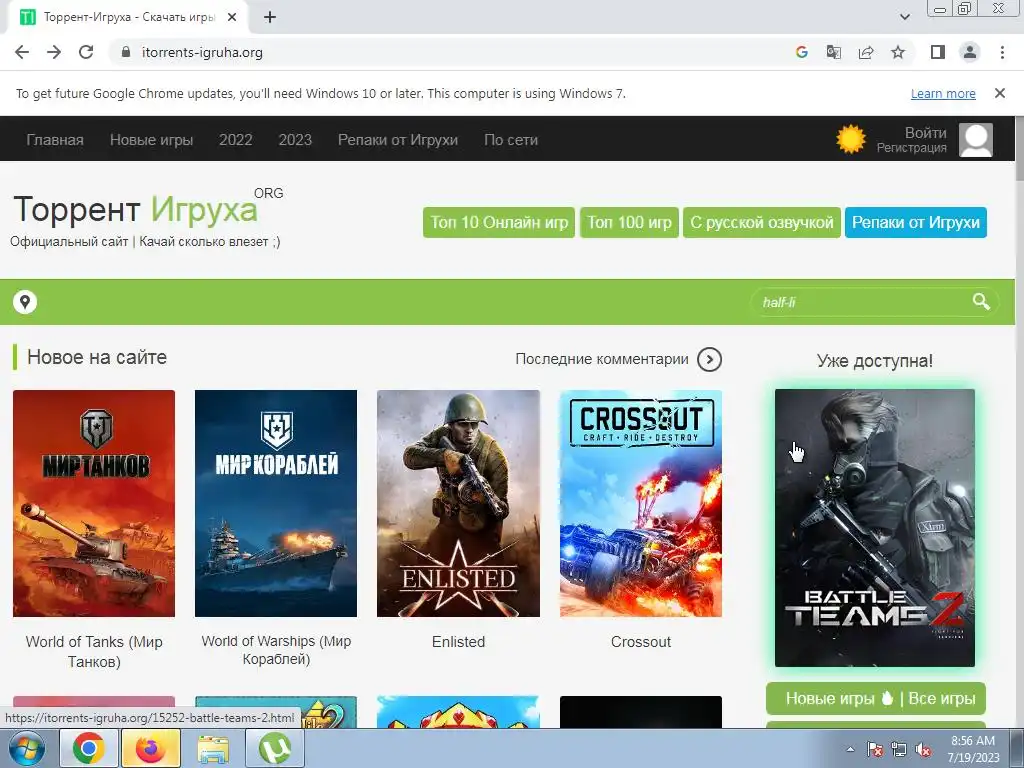Select the 2023 menu item
This screenshot has width=1024, height=768.
[295, 140]
